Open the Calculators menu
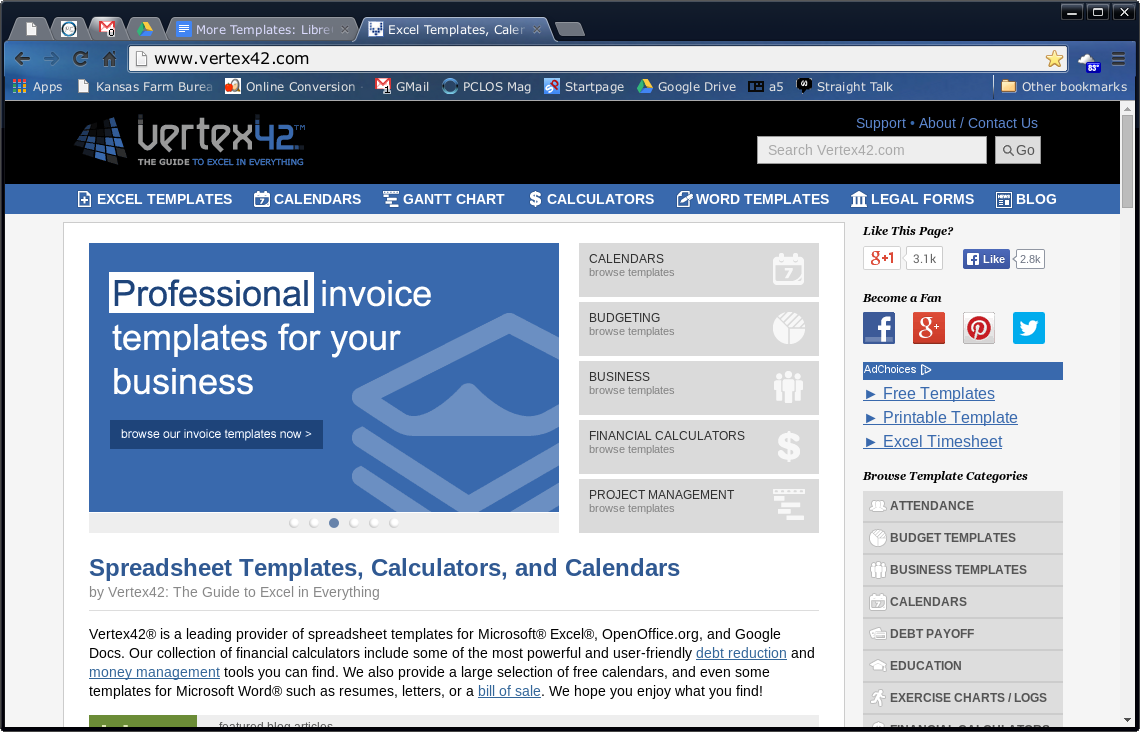Viewport: 1140px width, 732px height. [x=591, y=199]
